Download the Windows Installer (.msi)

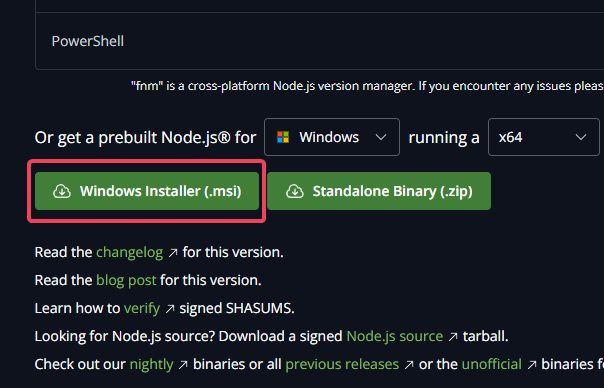coord(147,191)
